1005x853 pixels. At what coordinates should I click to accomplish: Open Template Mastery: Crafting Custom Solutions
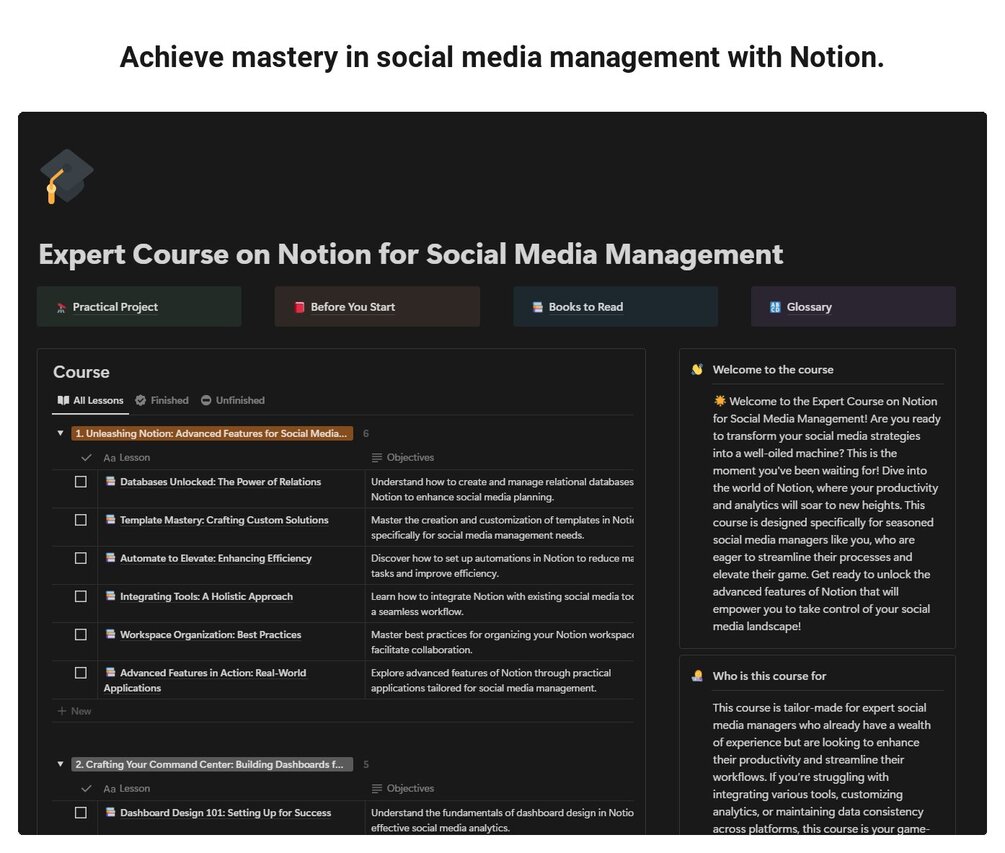tap(224, 520)
